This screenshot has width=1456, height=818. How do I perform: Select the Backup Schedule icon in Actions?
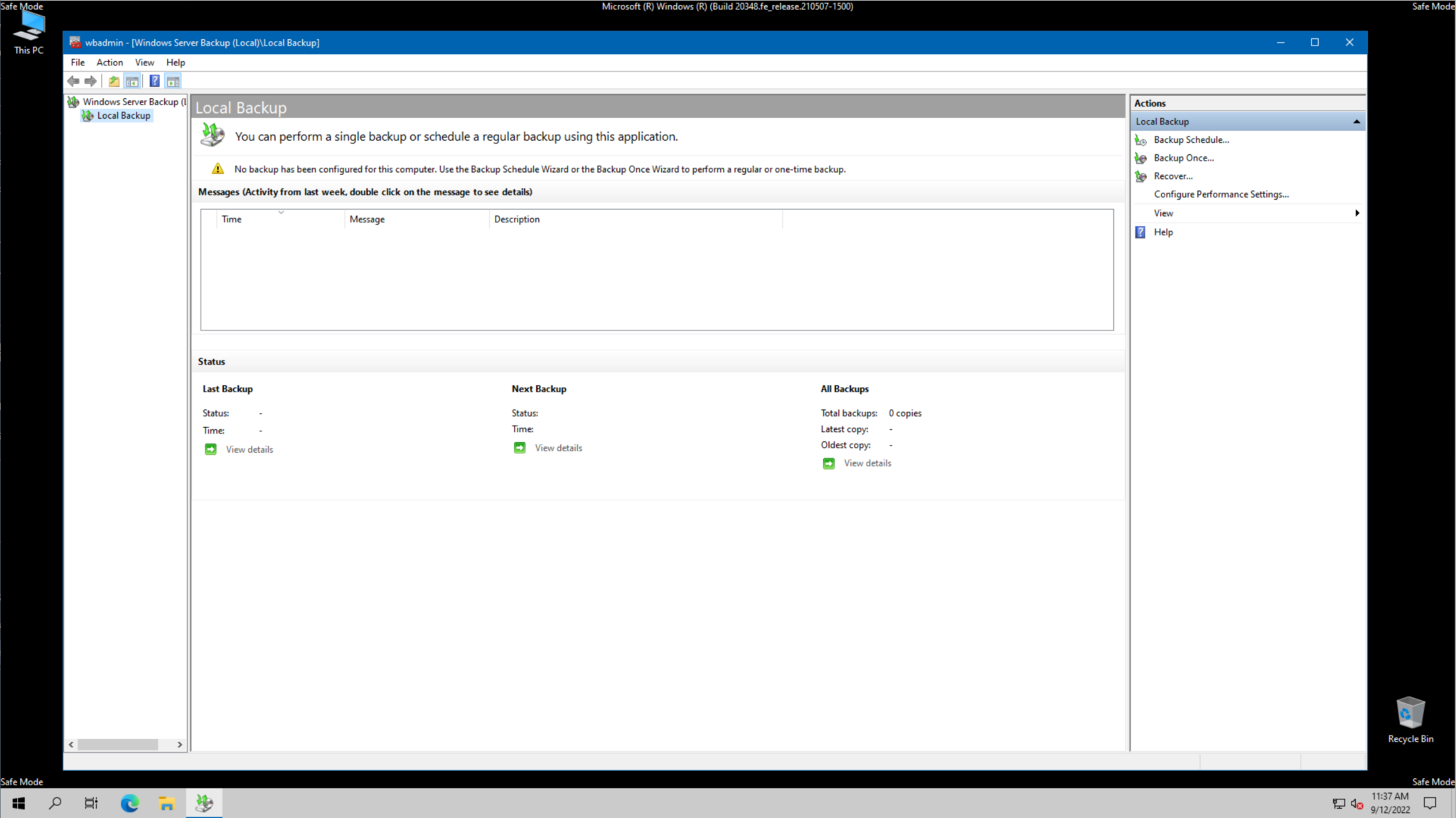tap(1141, 140)
